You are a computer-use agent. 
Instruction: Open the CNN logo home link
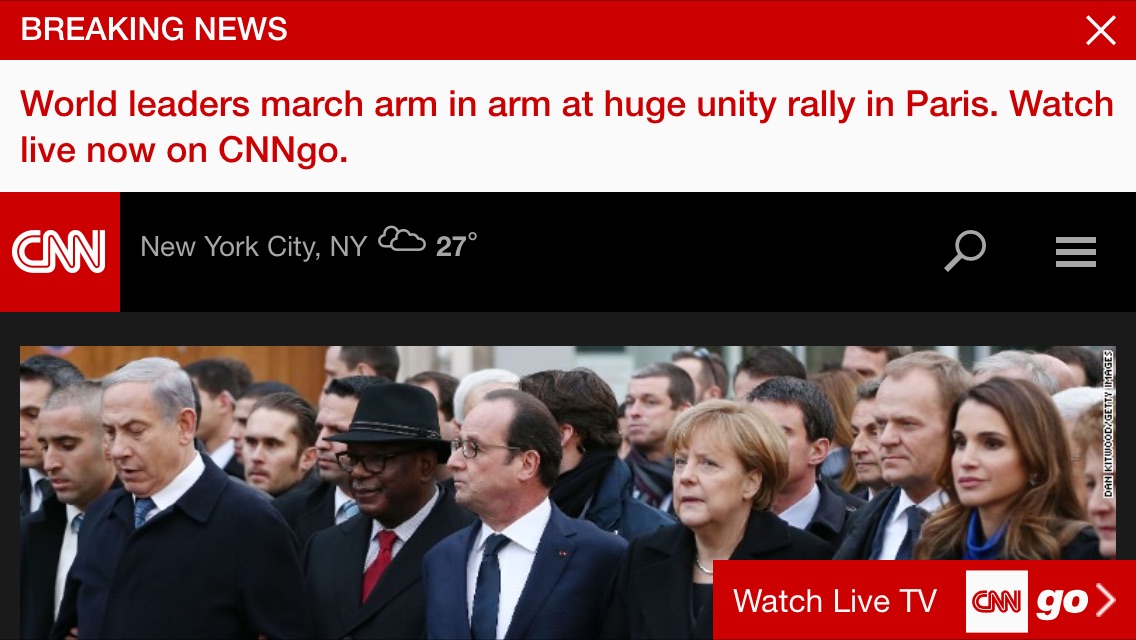(59, 252)
